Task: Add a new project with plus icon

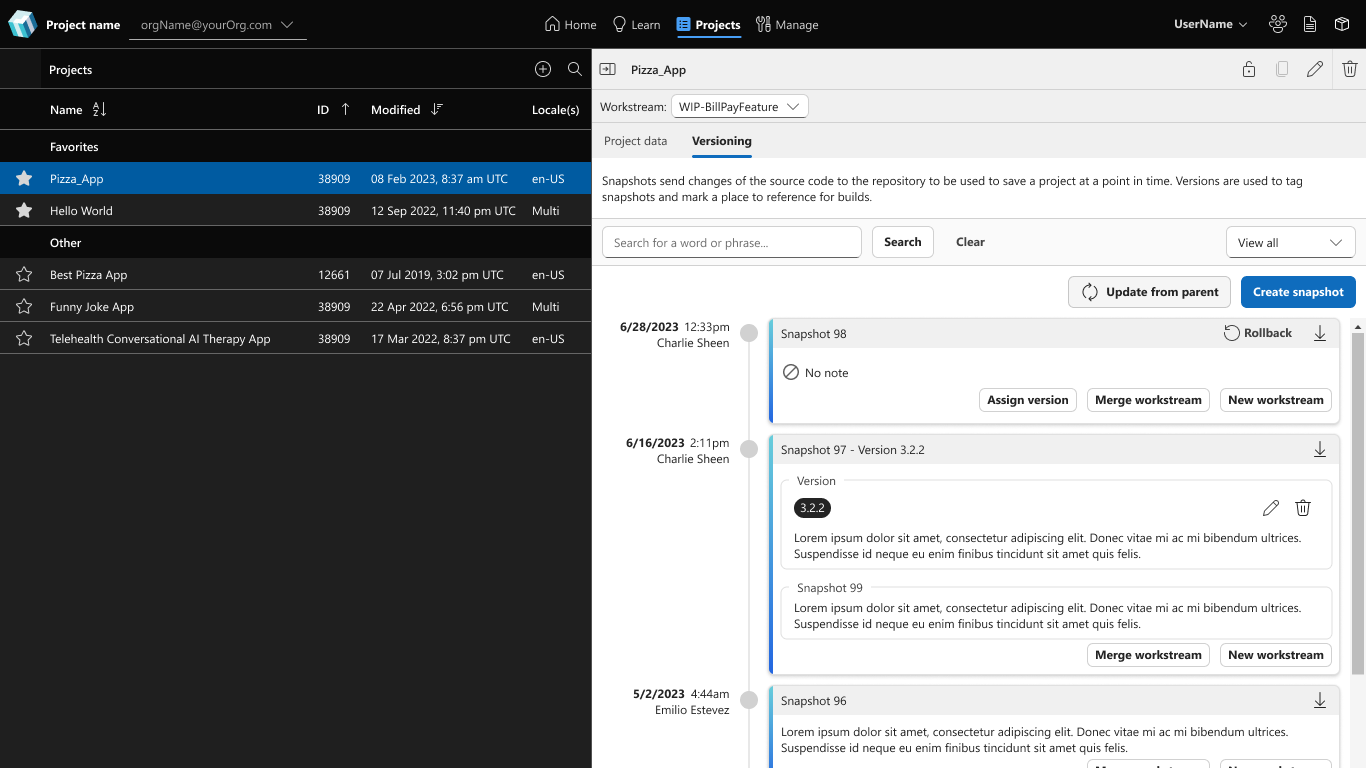Action: (x=543, y=69)
